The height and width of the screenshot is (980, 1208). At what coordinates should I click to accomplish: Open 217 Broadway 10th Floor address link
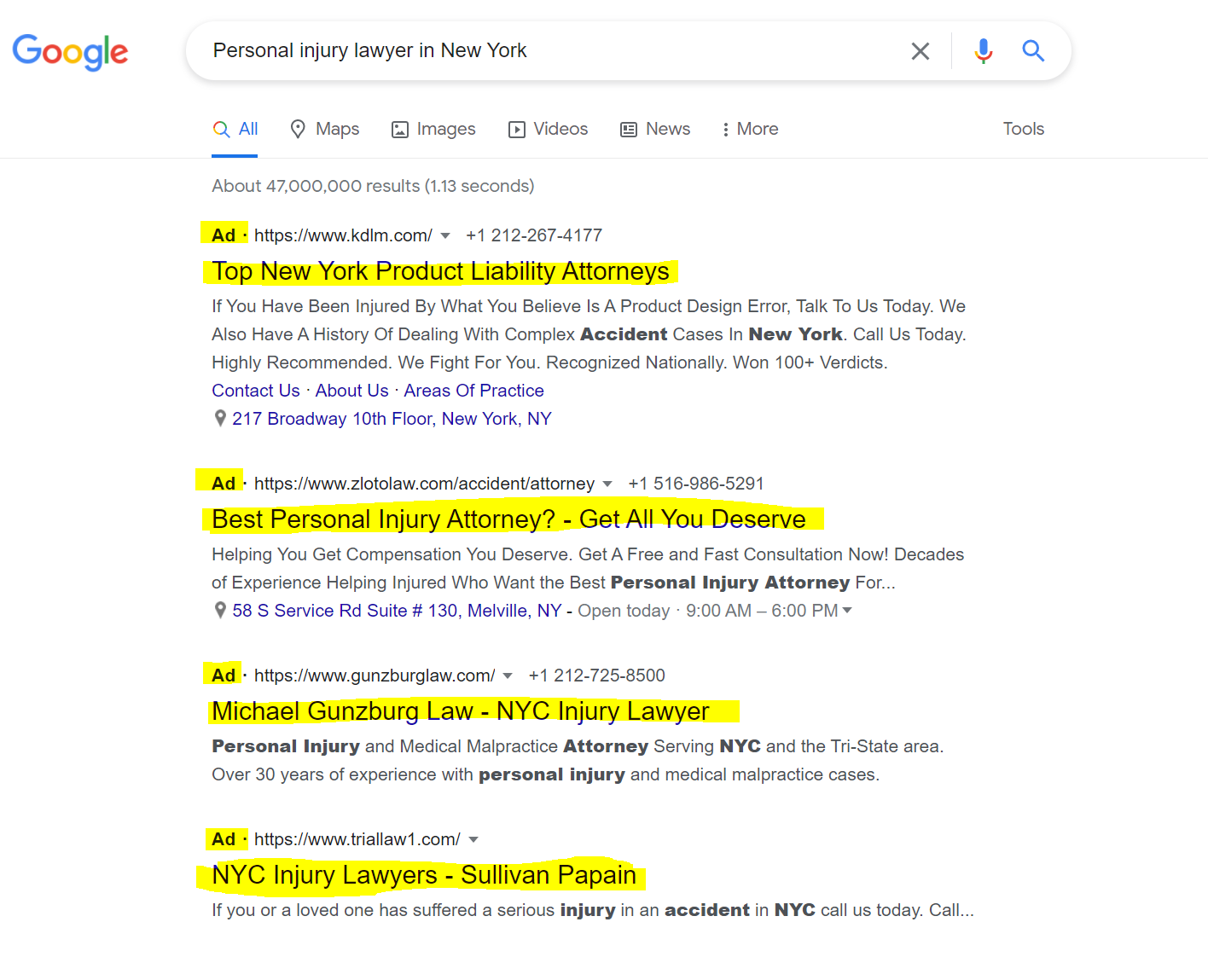click(392, 419)
